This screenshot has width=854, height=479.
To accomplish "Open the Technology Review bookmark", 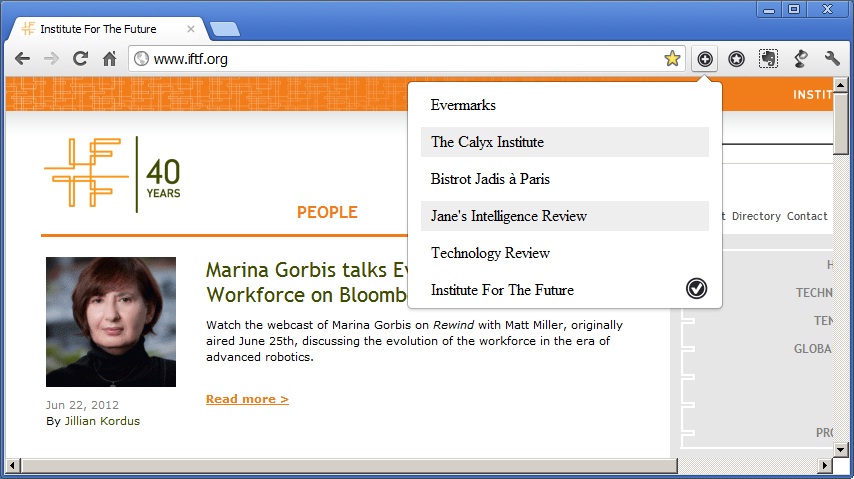I will pos(565,253).
